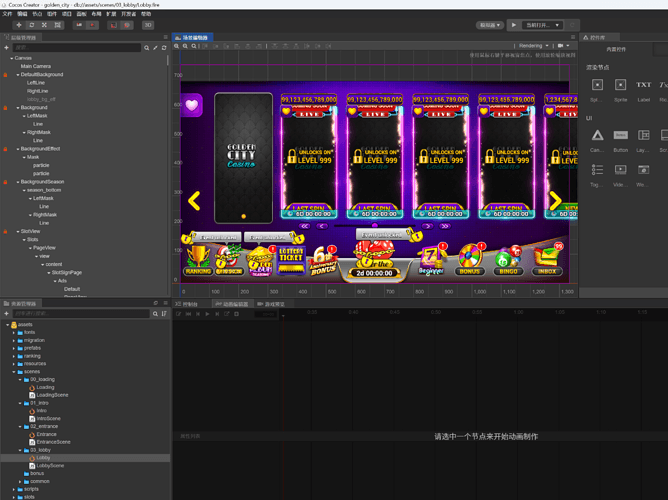This screenshot has height=500, width=668.
Task: Toggle lock on BackgroundEffect node
Action: point(6,149)
